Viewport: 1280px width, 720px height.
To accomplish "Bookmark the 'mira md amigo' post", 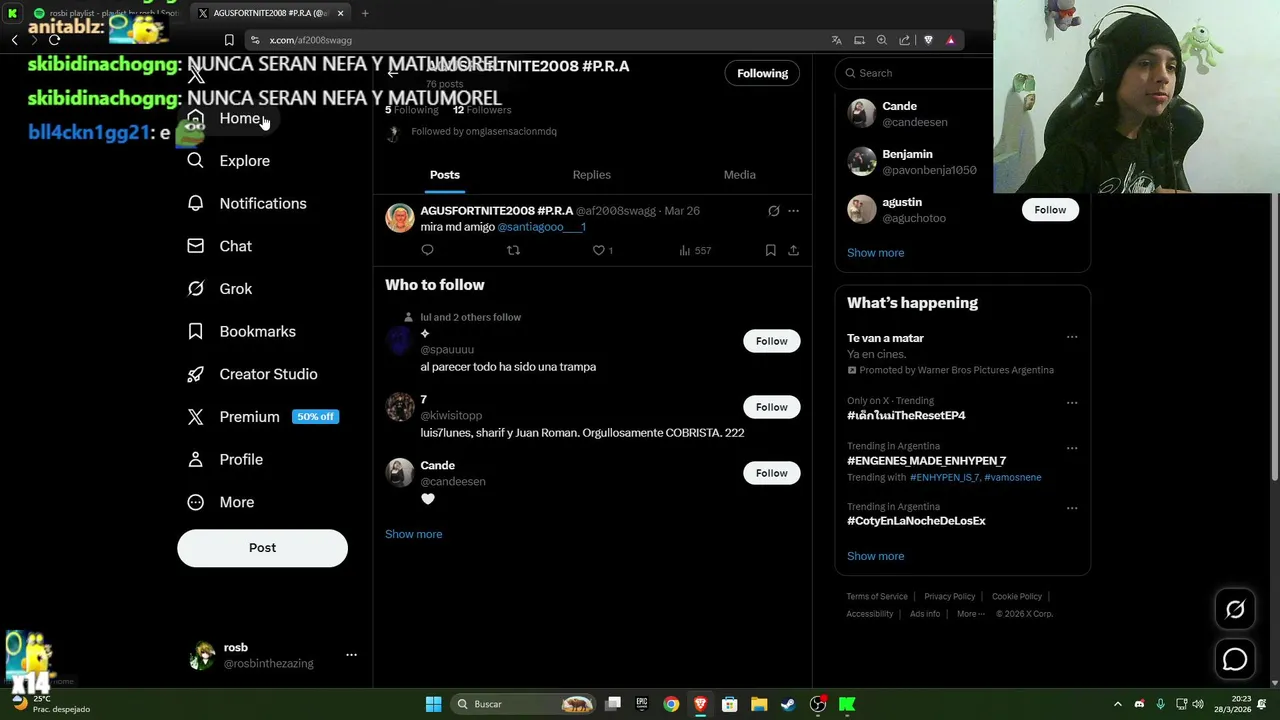I will [770, 250].
